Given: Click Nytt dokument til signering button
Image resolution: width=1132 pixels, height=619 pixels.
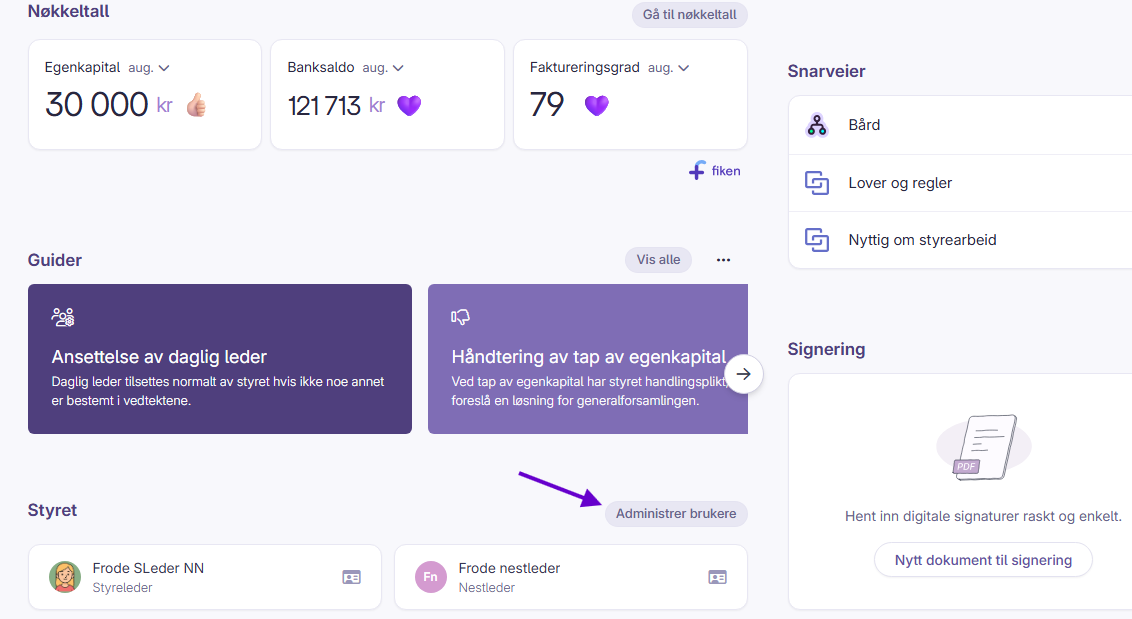Looking at the screenshot, I should pyautogui.click(x=983, y=560).
